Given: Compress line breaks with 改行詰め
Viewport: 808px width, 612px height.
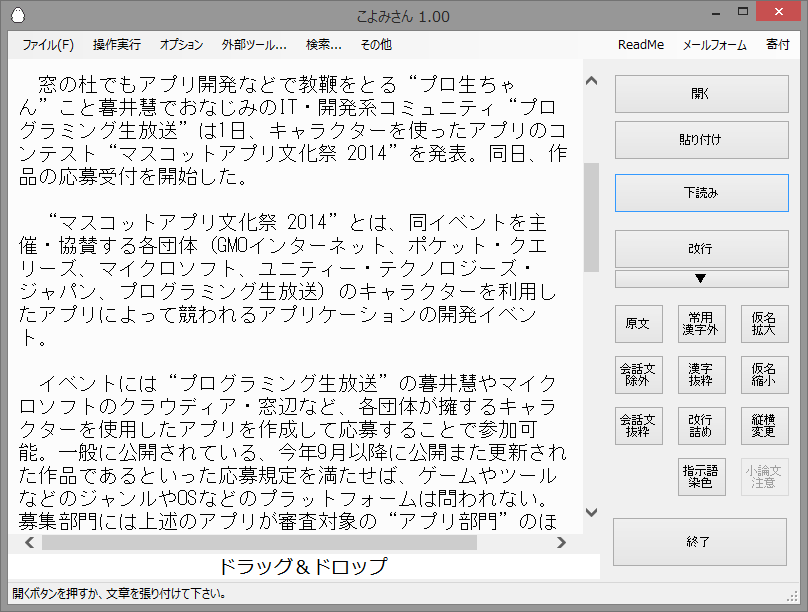Looking at the screenshot, I should [702, 426].
